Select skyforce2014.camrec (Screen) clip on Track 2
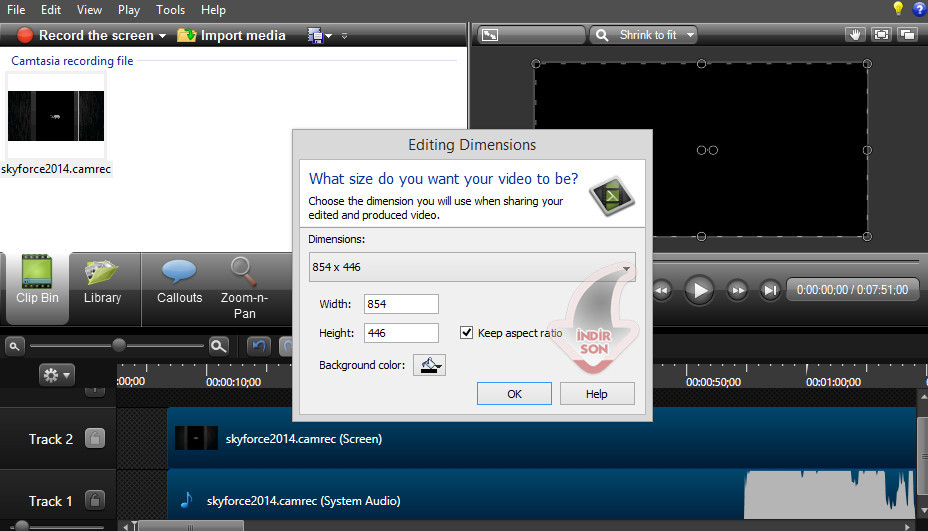This screenshot has height=531, width=928. (x=542, y=438)
